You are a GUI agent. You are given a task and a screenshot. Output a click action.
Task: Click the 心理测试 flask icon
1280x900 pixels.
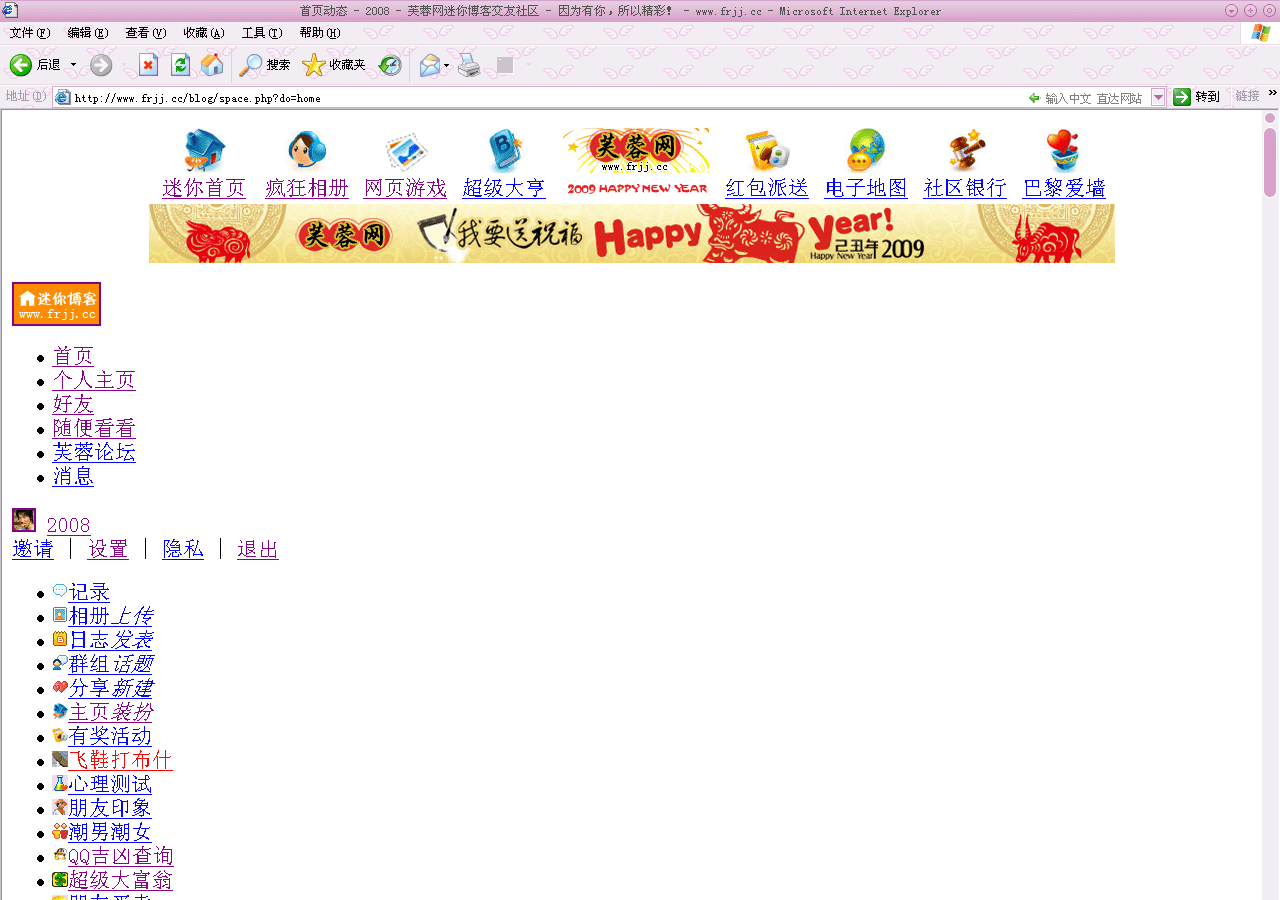click(x=60, y=783)
